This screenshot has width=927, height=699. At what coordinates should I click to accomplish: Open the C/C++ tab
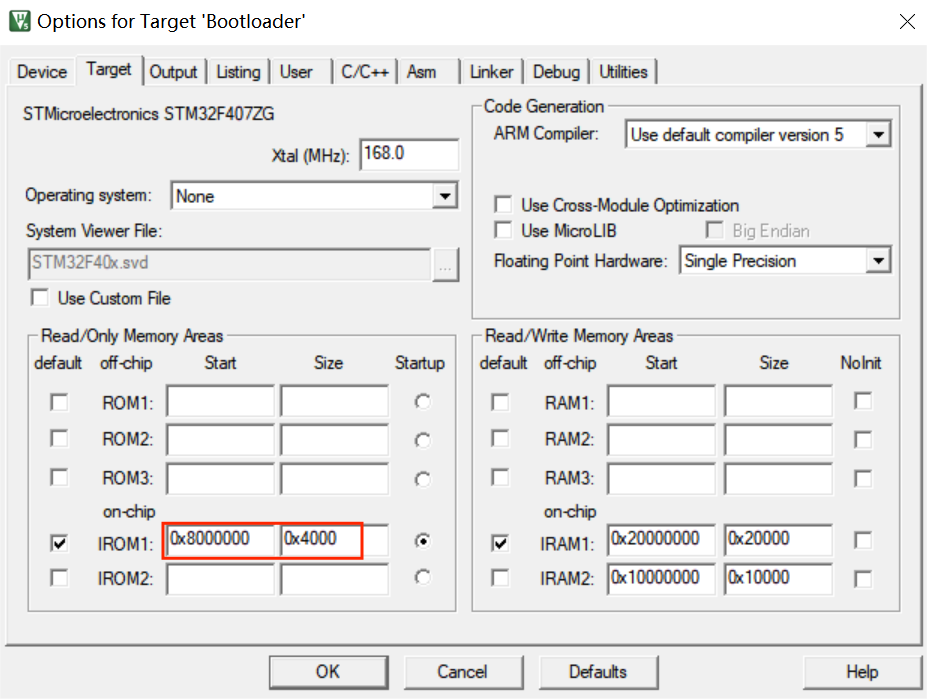point(366,71)
